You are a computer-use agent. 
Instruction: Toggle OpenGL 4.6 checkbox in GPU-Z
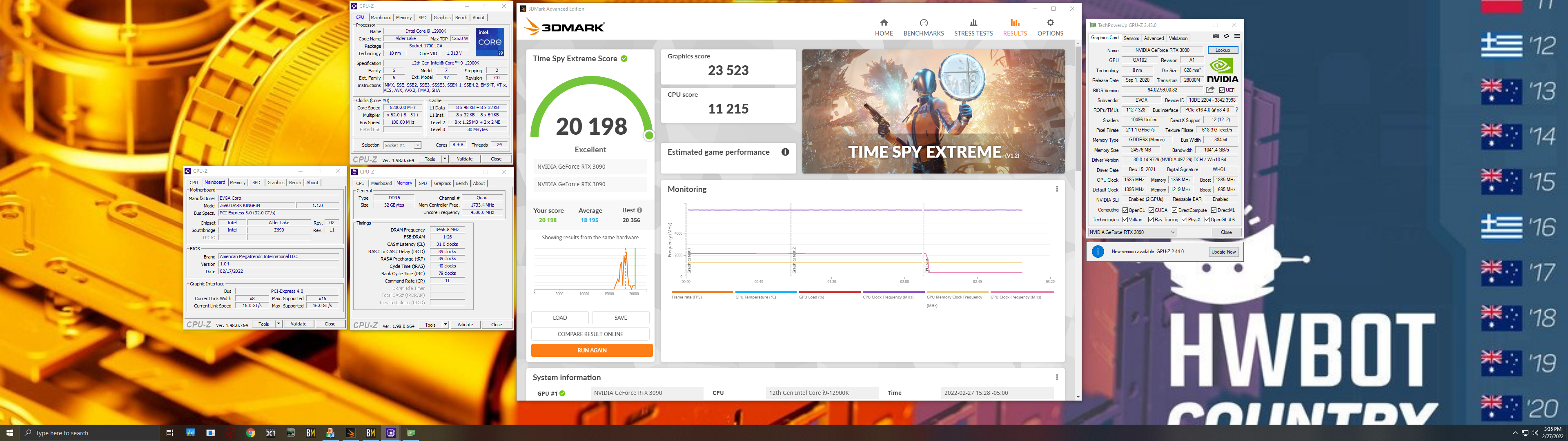click(1207, 220)
